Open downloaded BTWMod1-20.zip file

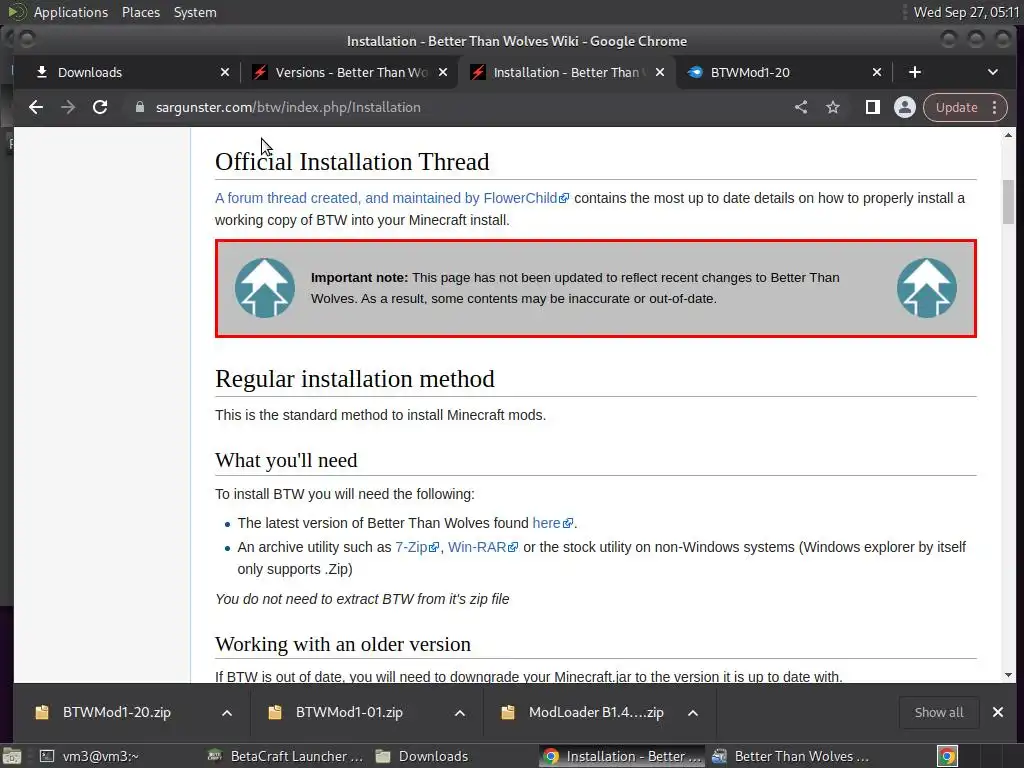[116, 712]
